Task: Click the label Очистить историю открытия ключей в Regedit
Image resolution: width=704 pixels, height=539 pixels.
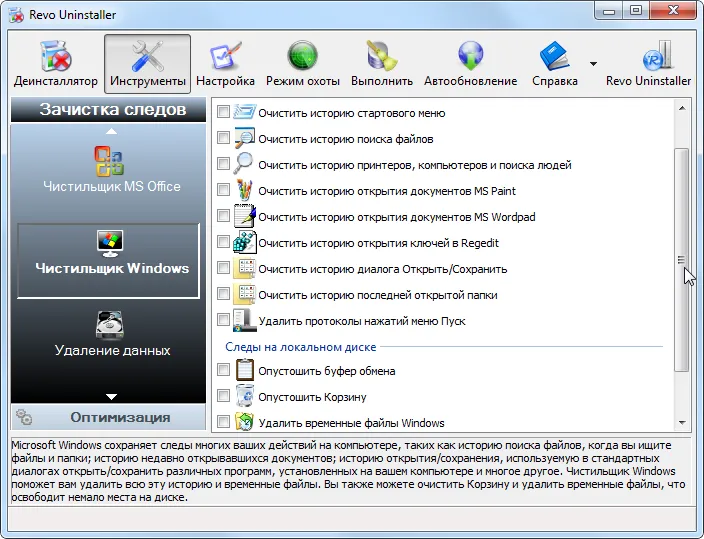Action: (x=378, y=243)
